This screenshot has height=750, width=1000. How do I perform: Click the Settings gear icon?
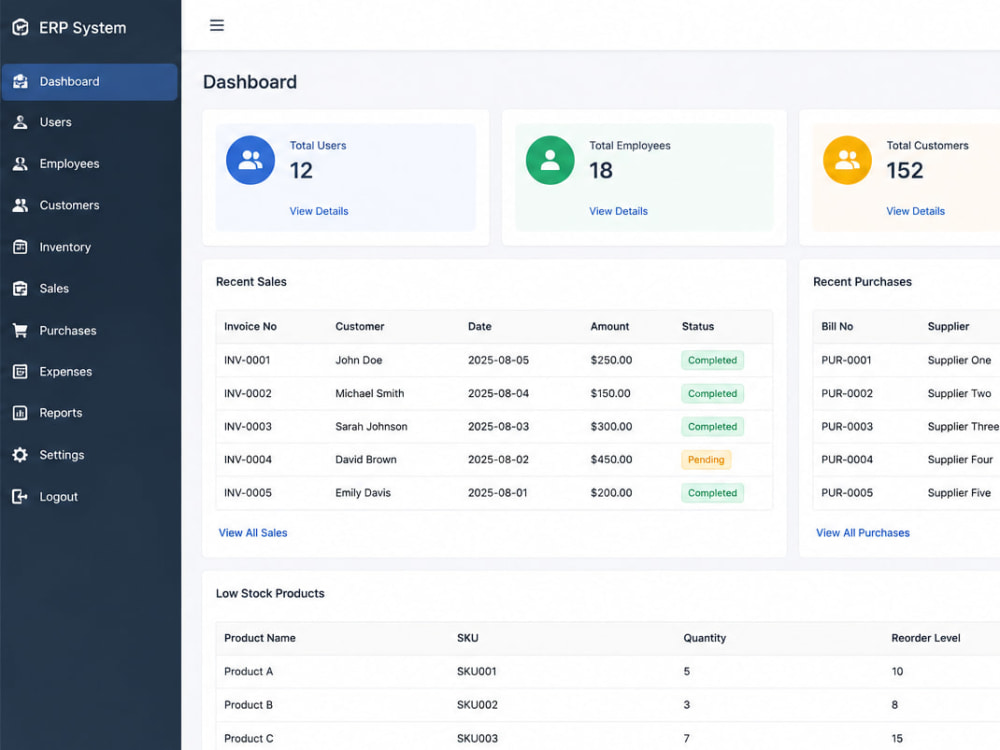[20, 455]
